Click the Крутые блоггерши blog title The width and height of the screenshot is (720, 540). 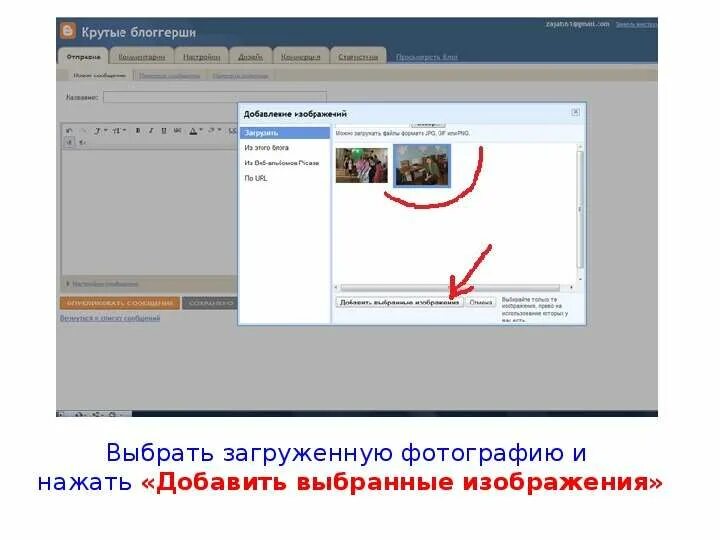point(139,32)
